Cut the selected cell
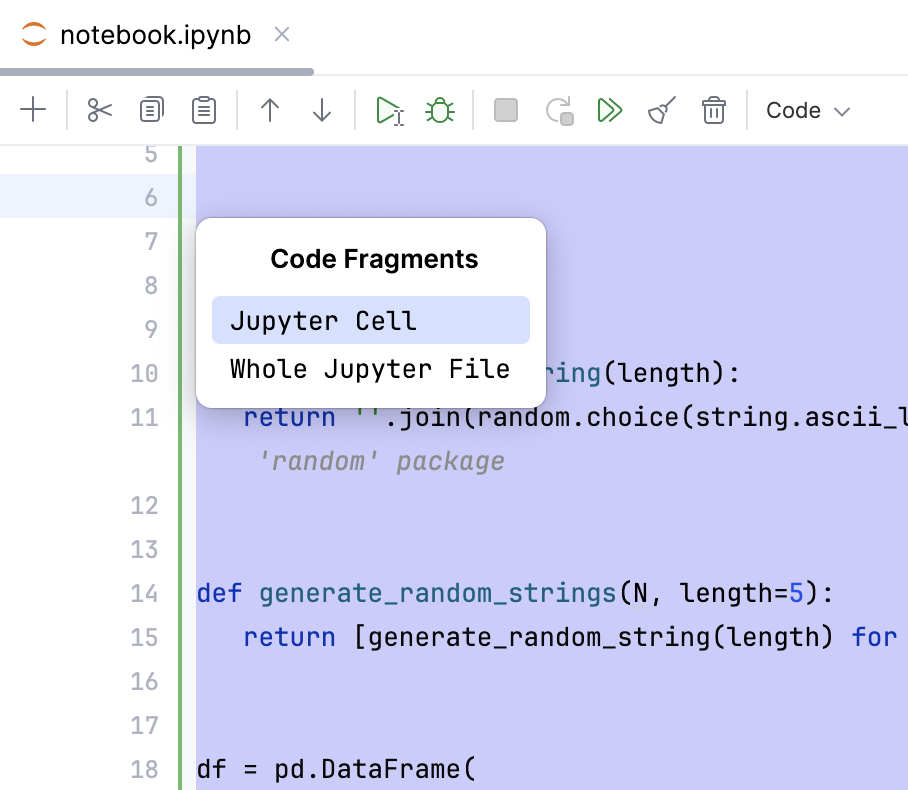The width and height of the screenshot is (908, 790). (99, 110)
